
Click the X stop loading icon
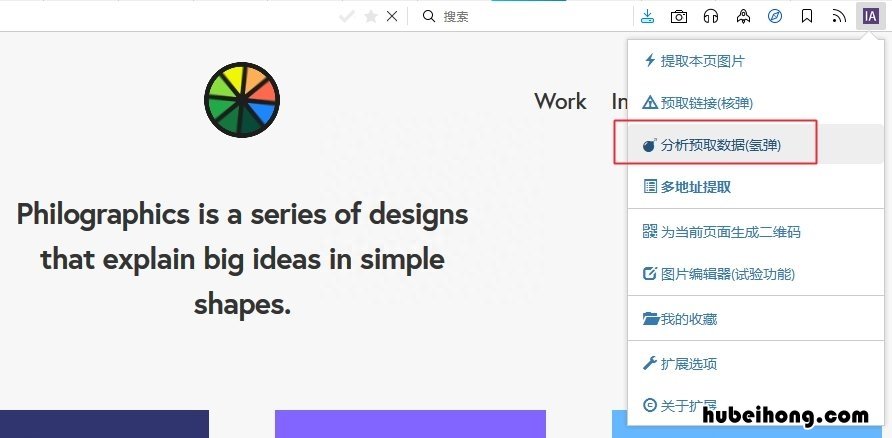392,16
